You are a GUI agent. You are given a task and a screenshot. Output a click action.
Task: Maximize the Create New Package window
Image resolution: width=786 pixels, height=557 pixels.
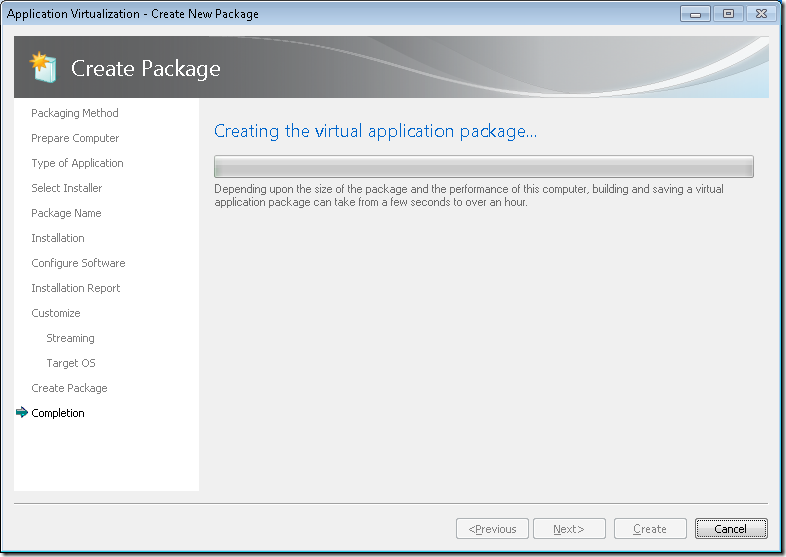[728, 14]
